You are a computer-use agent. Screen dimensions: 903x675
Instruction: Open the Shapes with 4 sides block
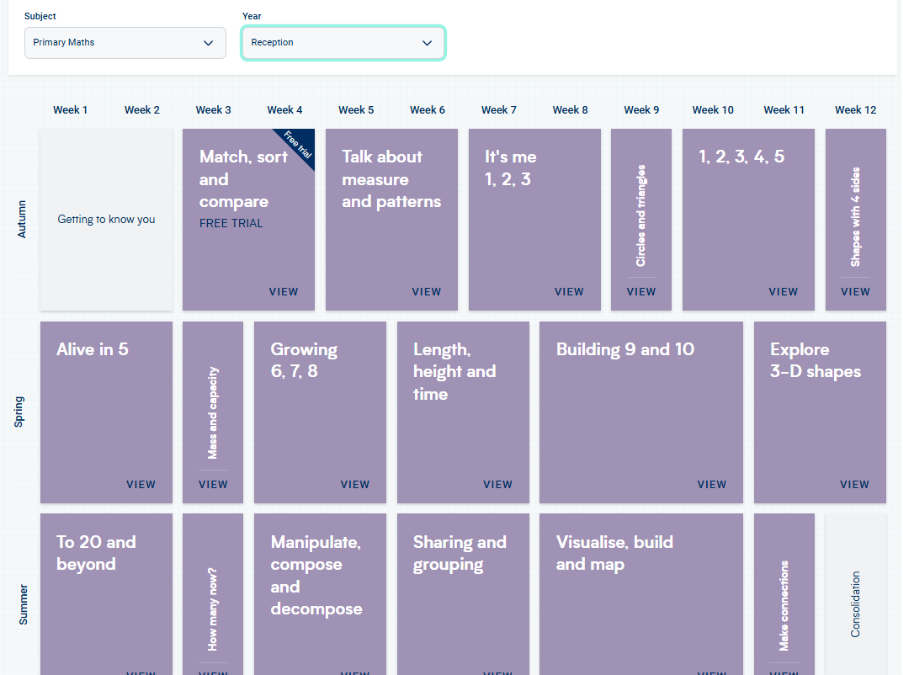(x=855, y=220)
